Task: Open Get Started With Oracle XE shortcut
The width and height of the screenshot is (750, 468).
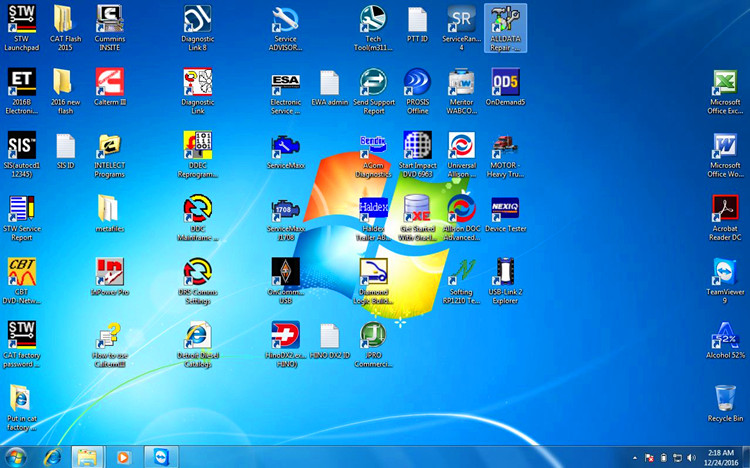Action: [418, 218]
